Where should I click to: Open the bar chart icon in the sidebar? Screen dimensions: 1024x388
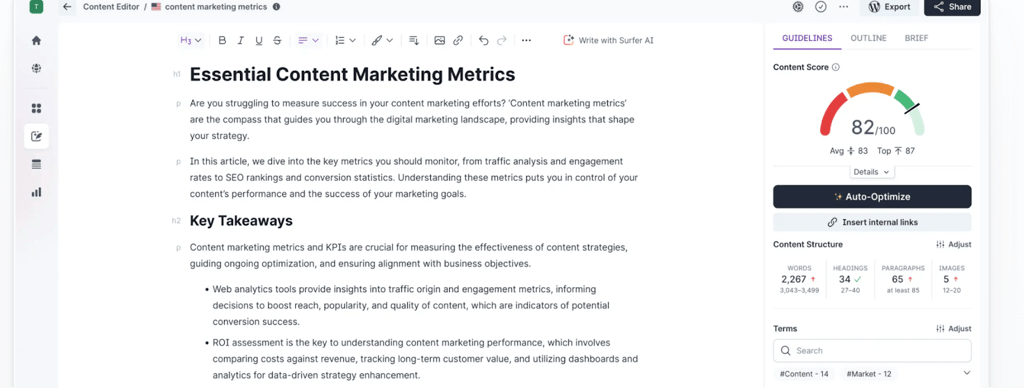coord(37,192)
